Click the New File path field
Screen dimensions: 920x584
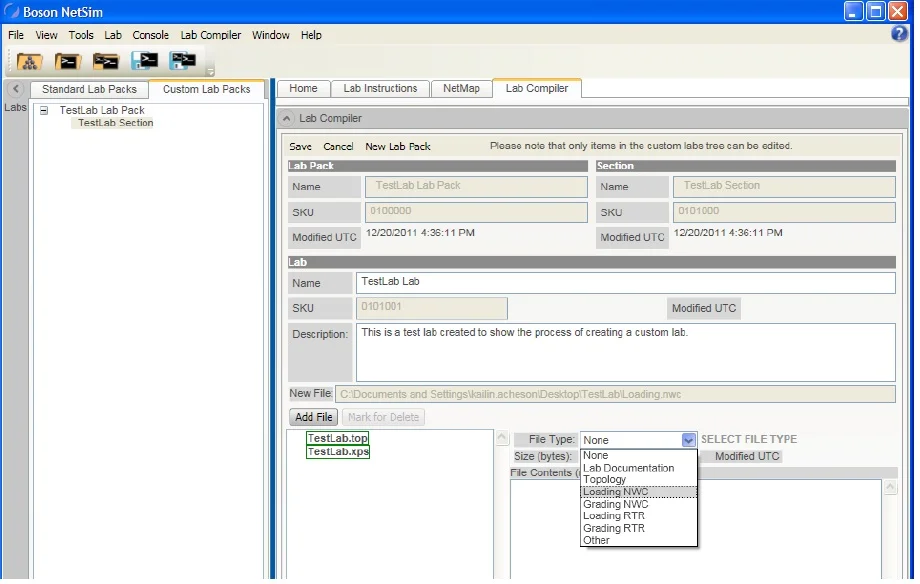(x=615, y=394)
